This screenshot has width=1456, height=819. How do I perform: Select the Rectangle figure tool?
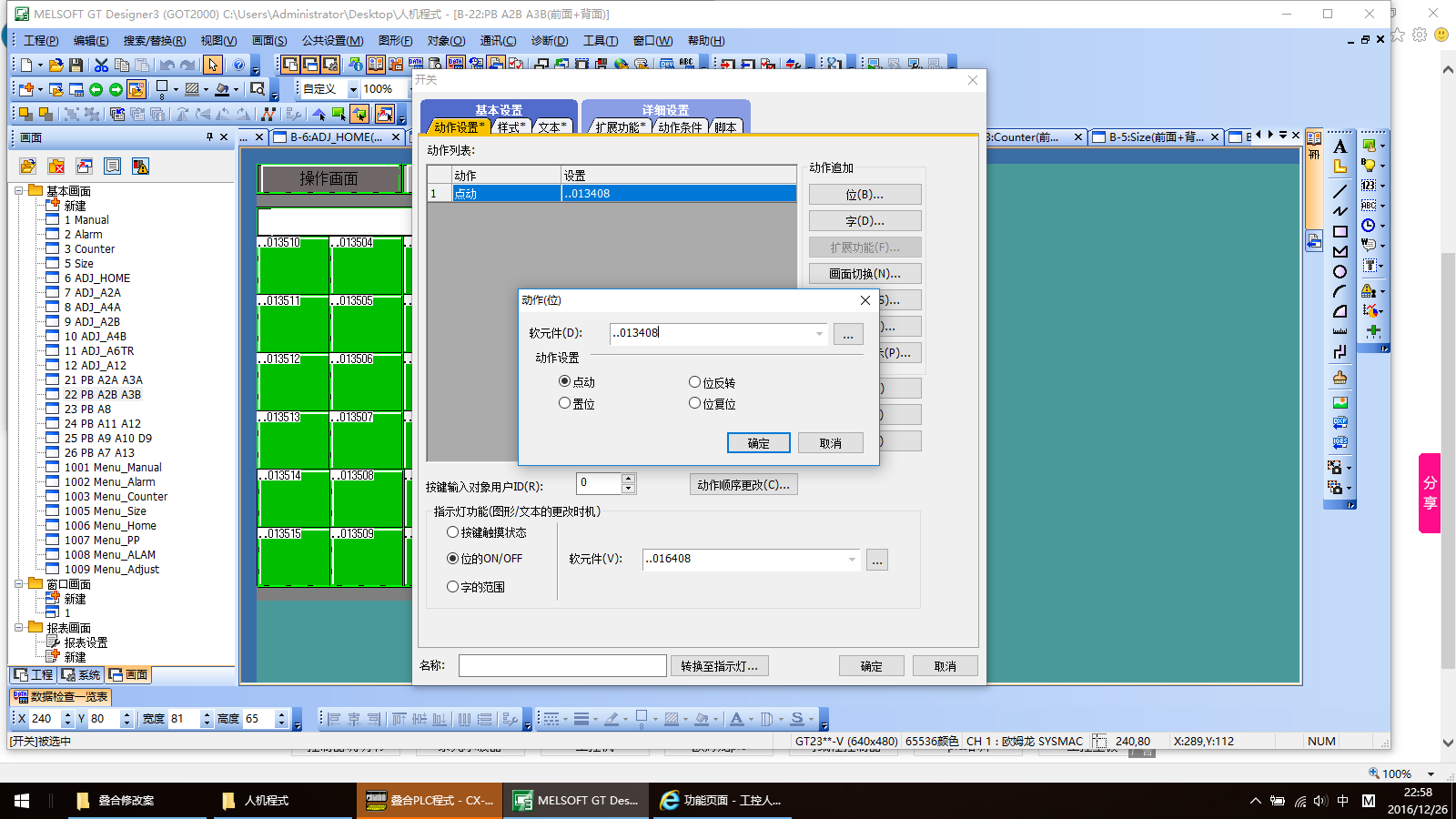point(1340,232)
